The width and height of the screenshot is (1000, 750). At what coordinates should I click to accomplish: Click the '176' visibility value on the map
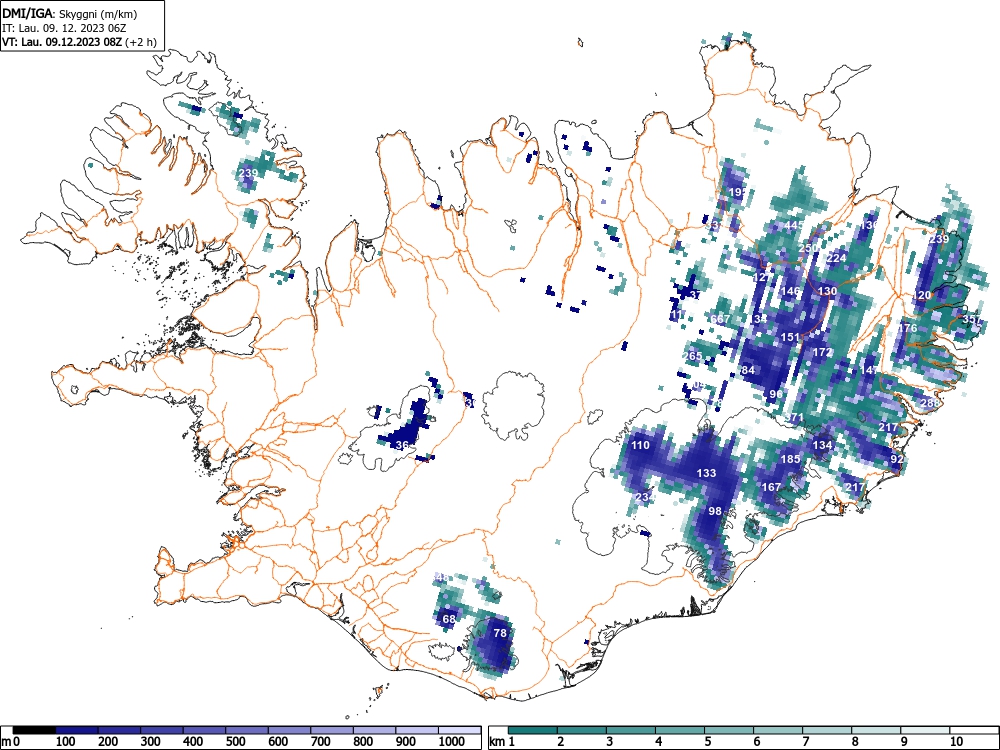coord(908,328)
